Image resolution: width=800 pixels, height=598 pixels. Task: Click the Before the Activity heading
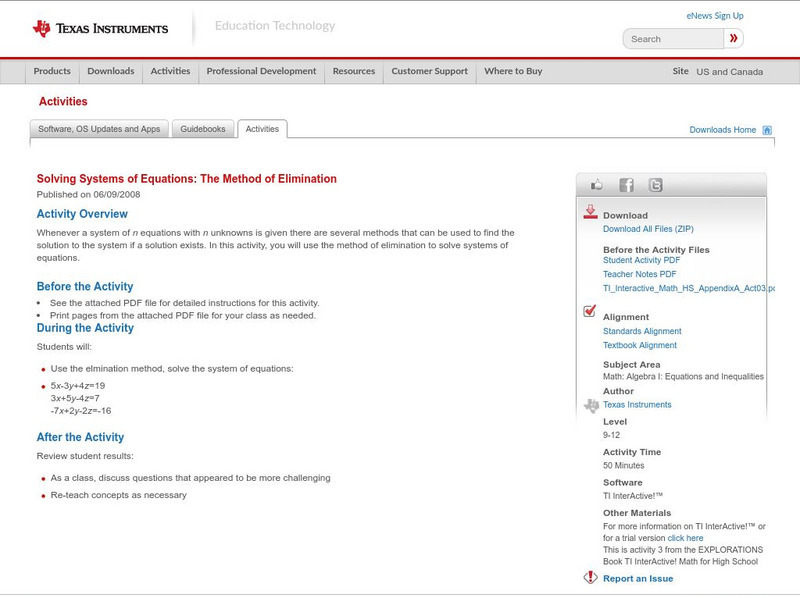click(x=85, y=287)
